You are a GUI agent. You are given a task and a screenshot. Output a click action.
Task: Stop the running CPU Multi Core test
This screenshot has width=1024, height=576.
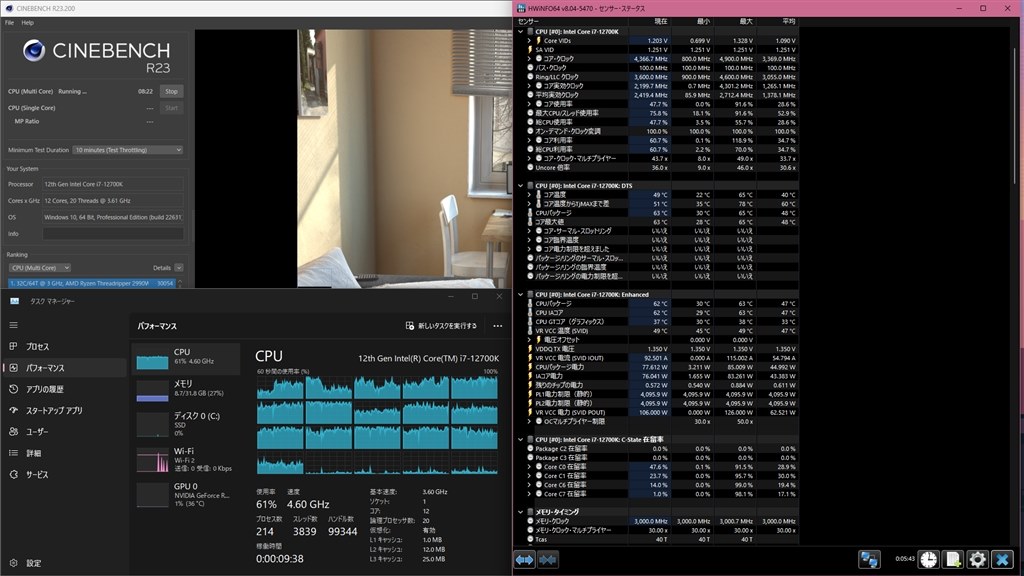point(171,91)
